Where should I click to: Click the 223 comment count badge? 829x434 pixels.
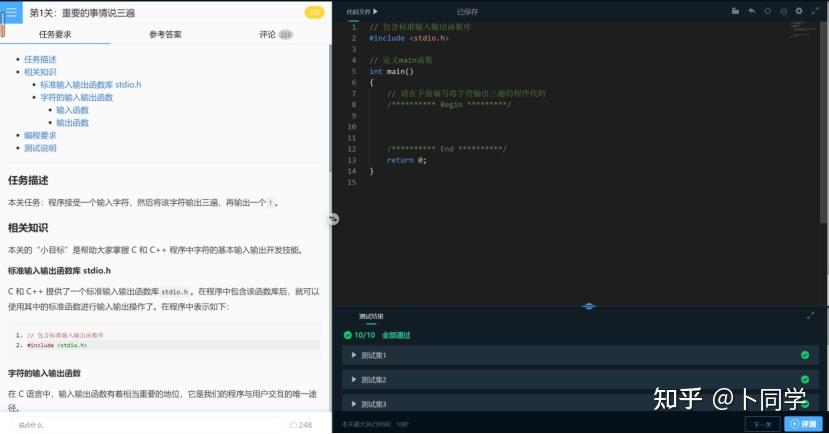click(285, 35)
